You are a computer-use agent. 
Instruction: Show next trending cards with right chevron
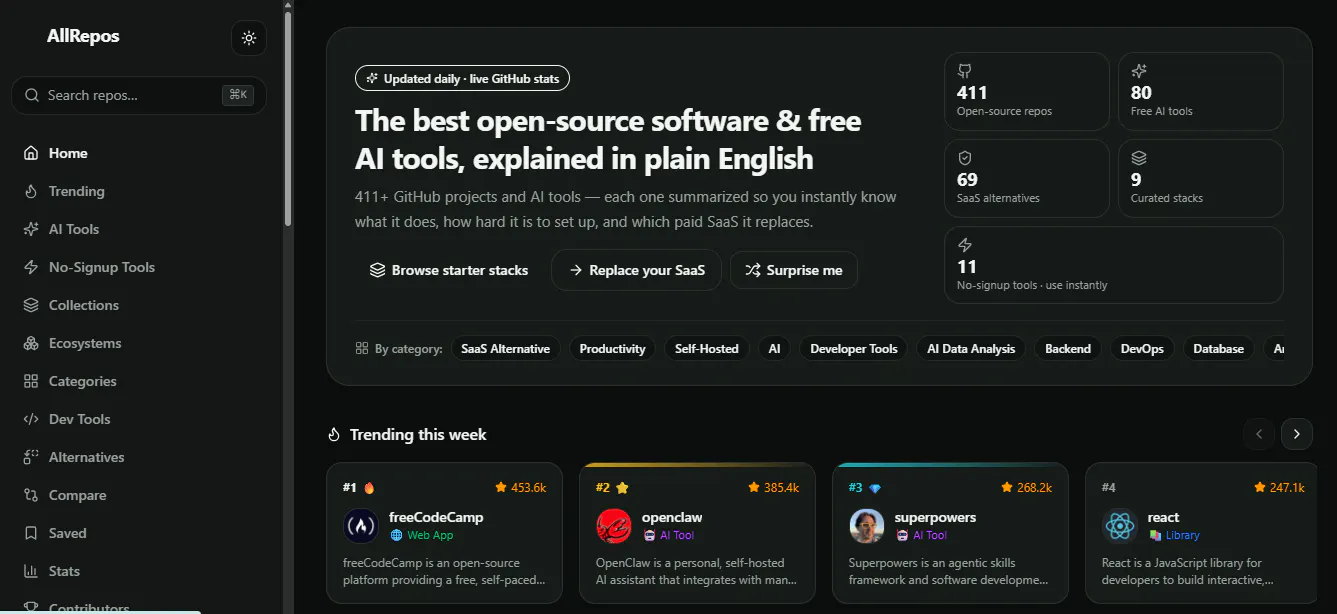[x=1297, y=434]
